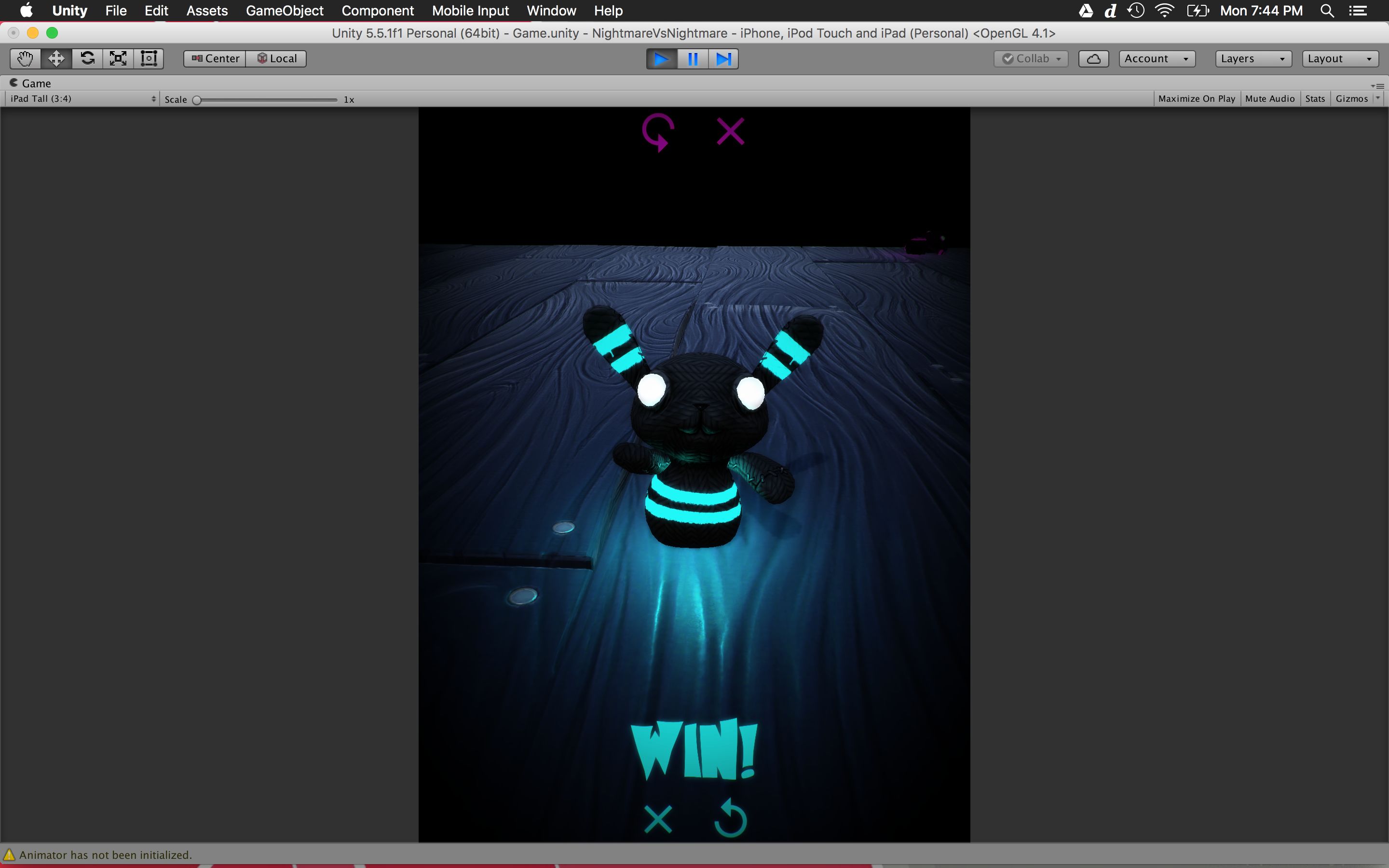Select the Rect Transform tool
This screenshot has height=868, width=1389.
click(x=149, y=58)
